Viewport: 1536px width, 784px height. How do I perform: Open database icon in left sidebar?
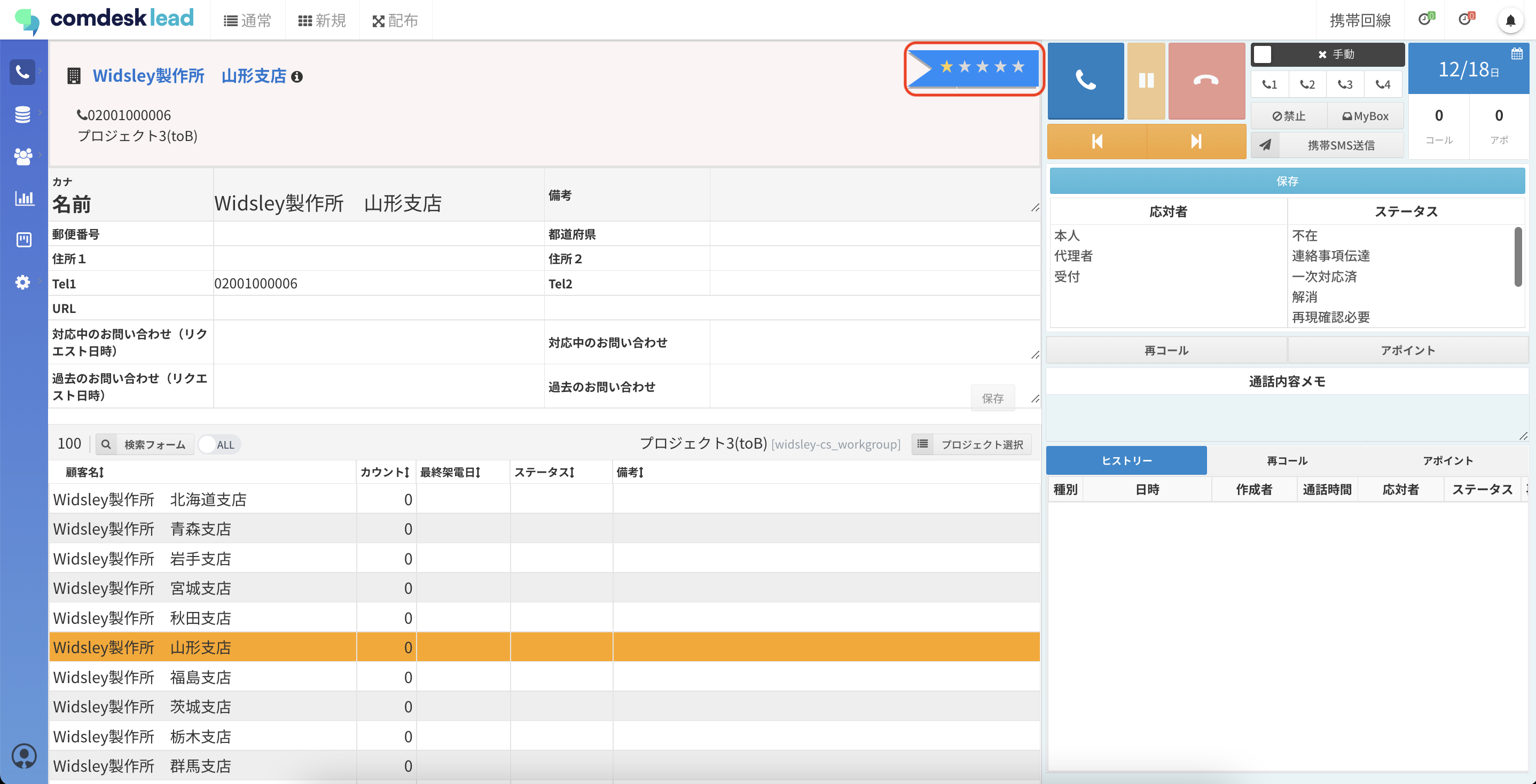click(22, 114)
